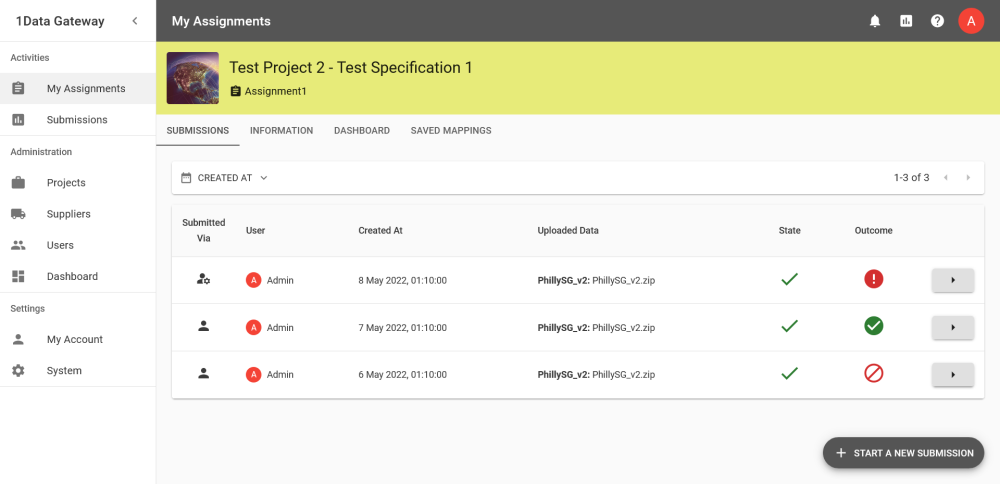1000x484 pixels.
Task: Click the State column header
Action: (790, 231)
